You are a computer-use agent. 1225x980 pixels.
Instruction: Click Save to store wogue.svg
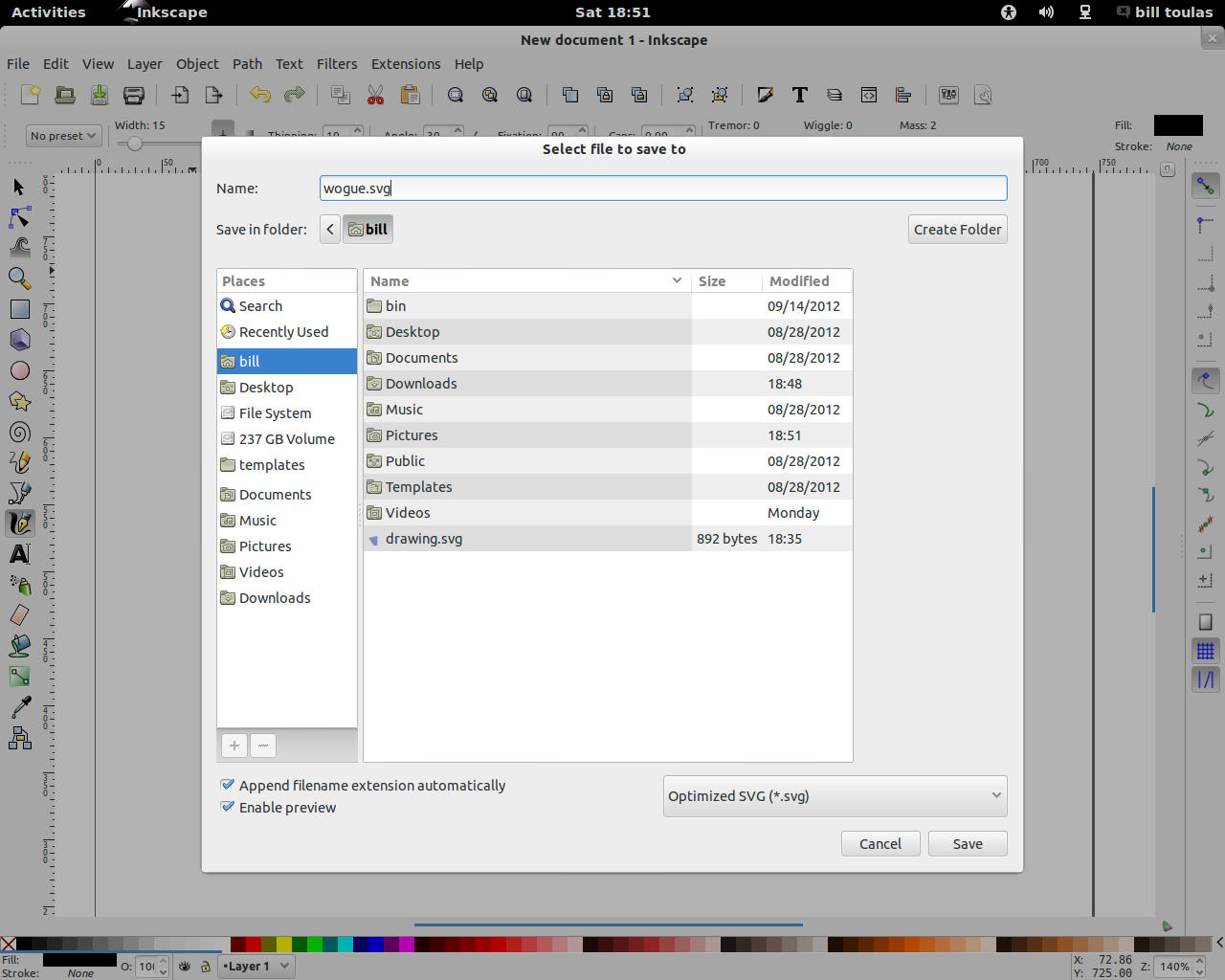pyautogui.click(x=967, y=843)
